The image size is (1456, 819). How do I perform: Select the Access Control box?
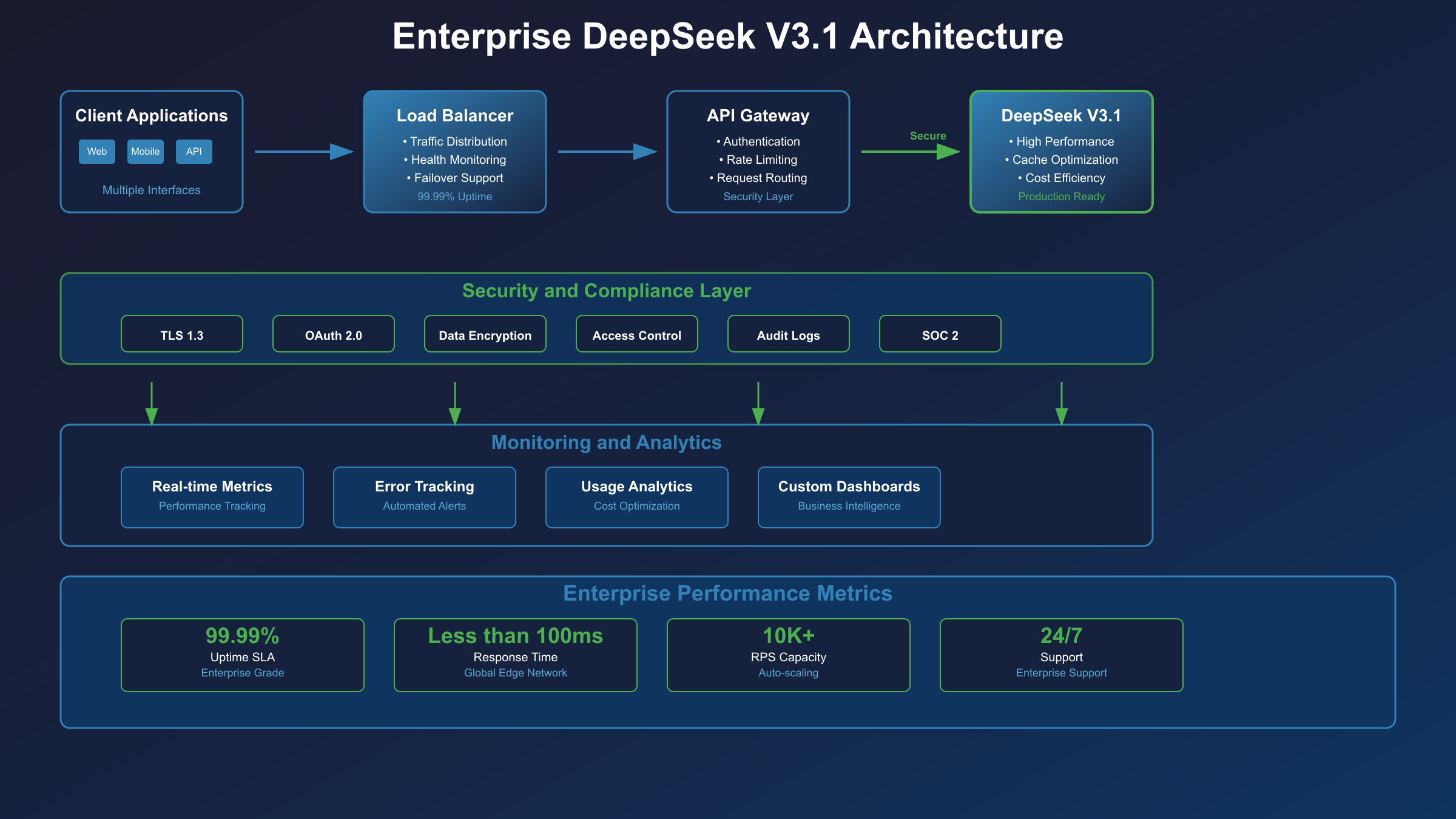click(637, 334)
